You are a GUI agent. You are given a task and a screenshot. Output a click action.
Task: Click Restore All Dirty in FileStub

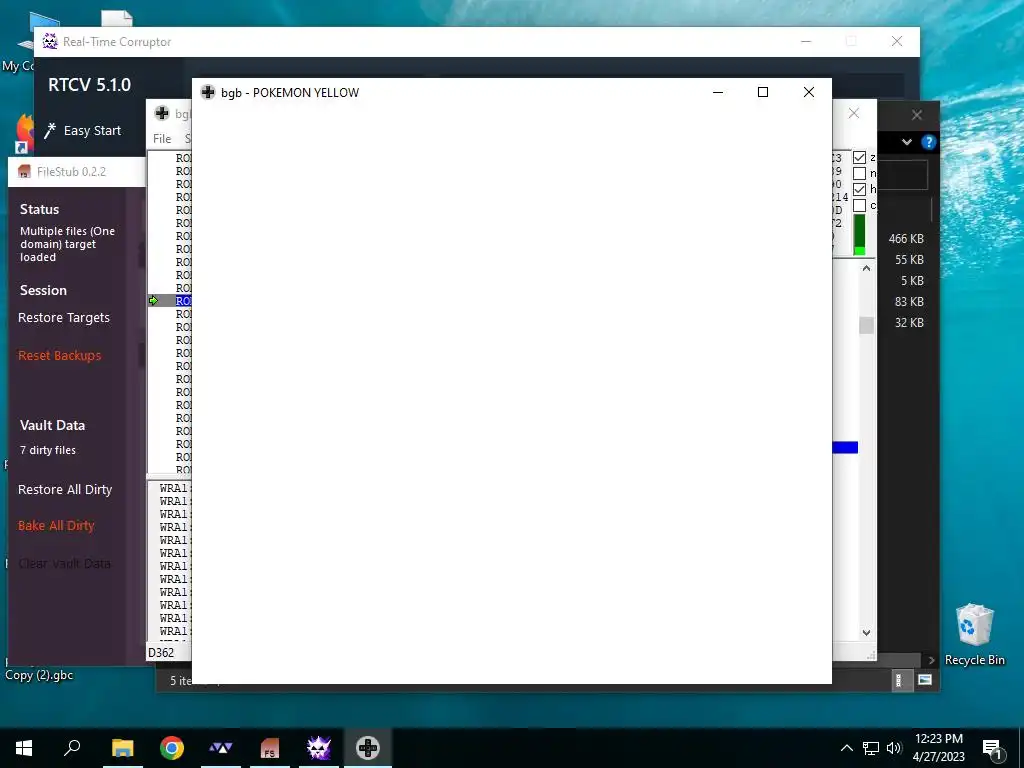[65, 490]
